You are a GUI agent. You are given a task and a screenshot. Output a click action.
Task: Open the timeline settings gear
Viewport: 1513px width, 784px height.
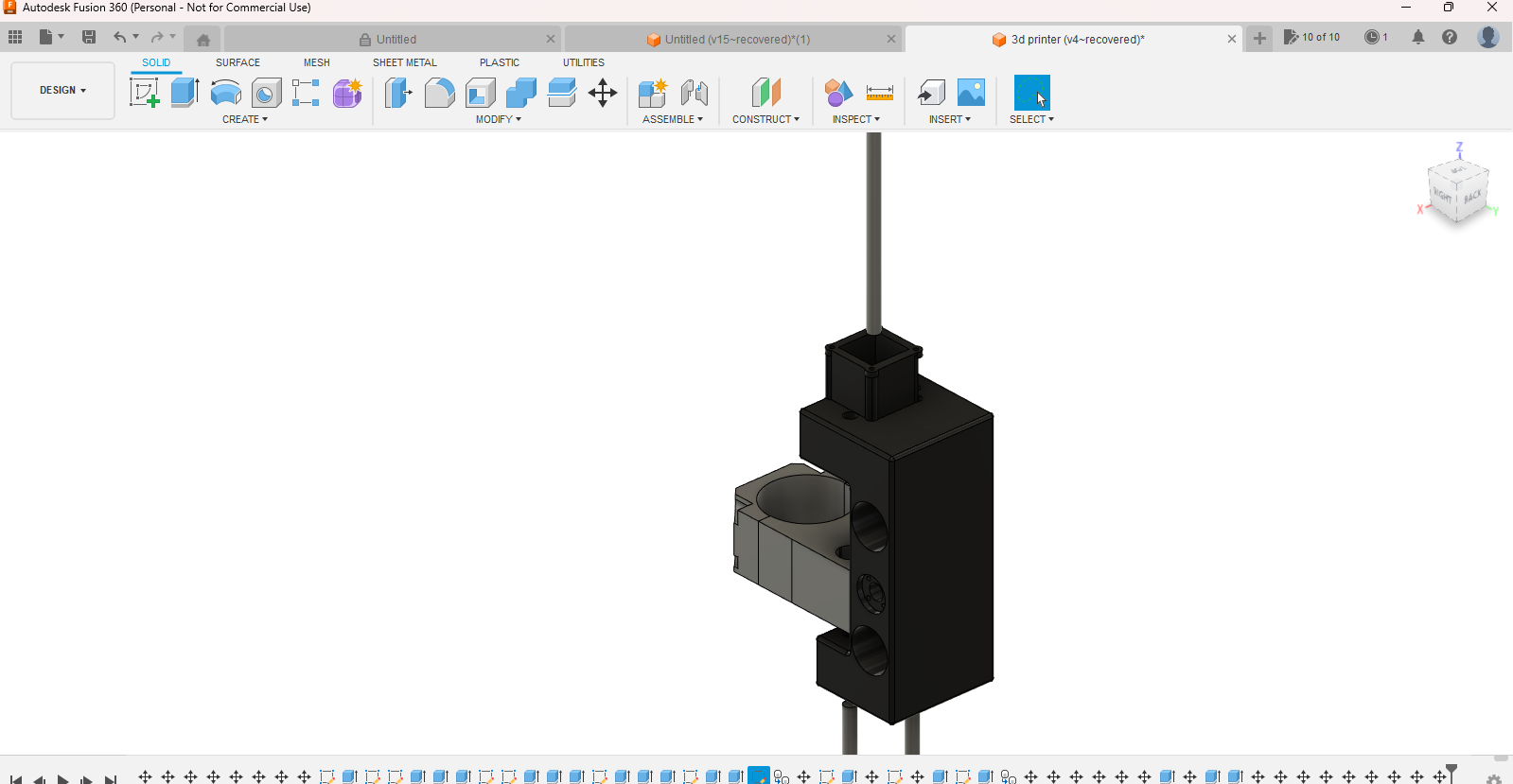[x=1494, y=779]
